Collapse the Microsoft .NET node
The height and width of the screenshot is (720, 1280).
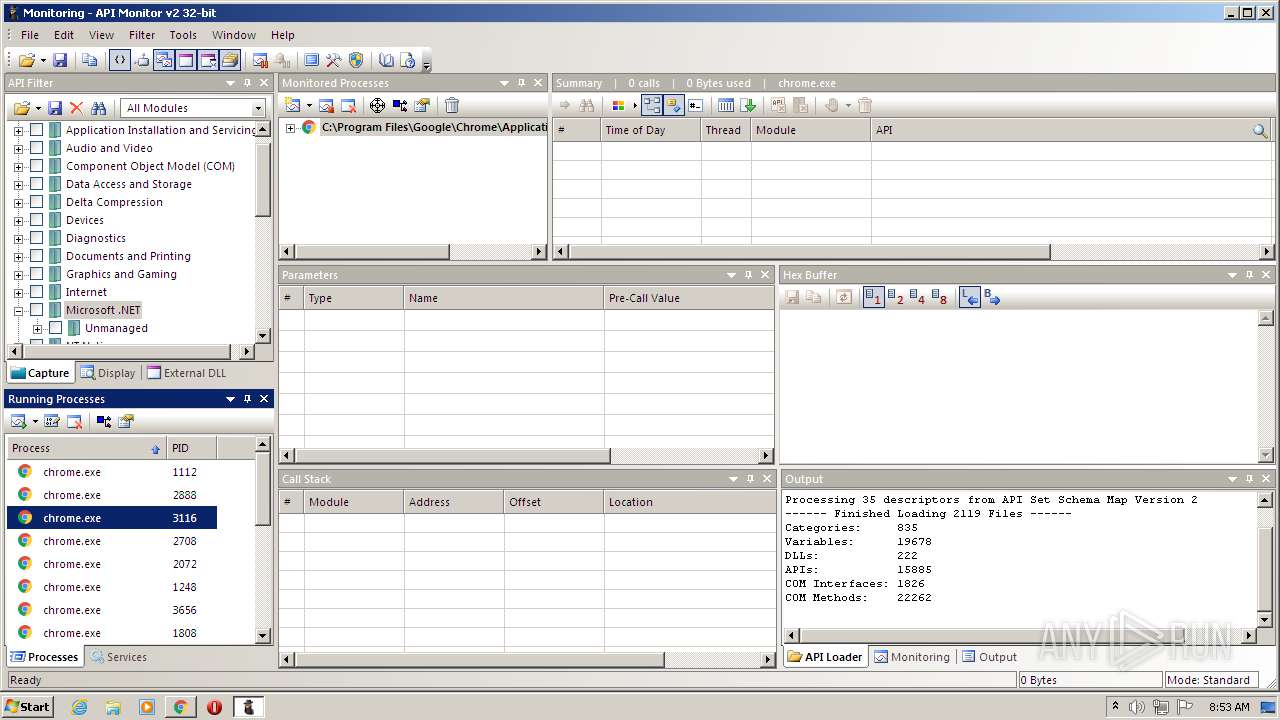18,310
